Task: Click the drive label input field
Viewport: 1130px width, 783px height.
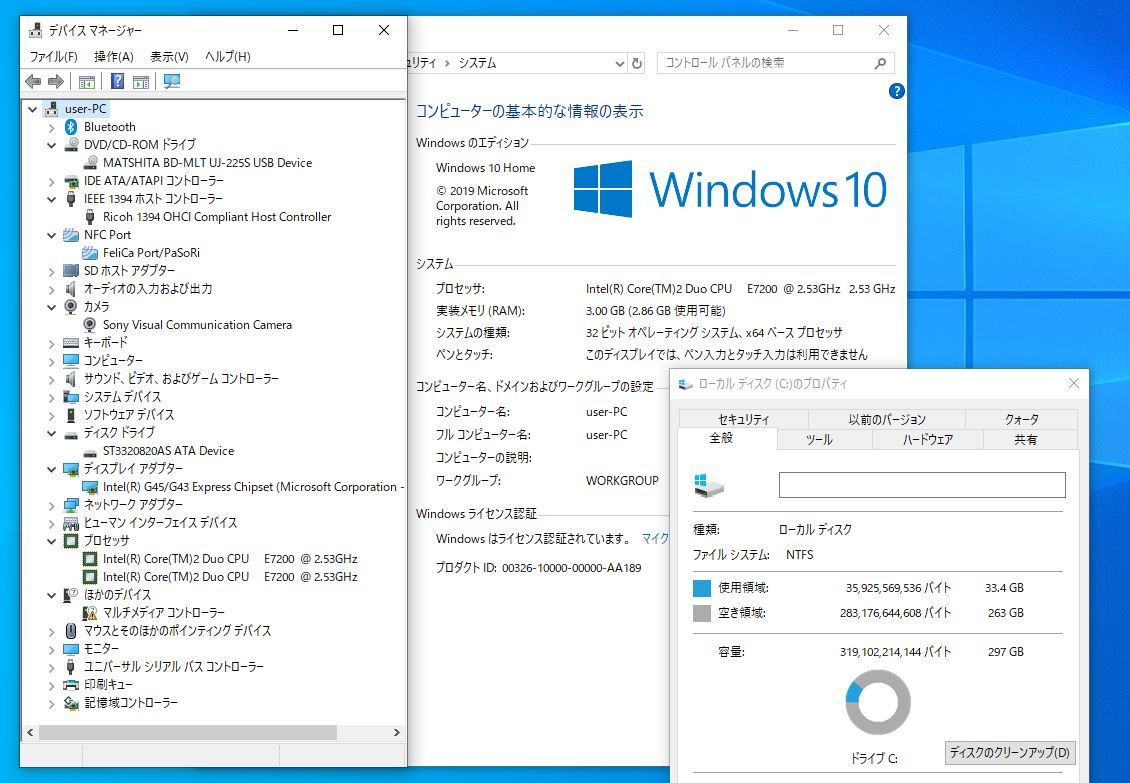Action: [922, 485]
